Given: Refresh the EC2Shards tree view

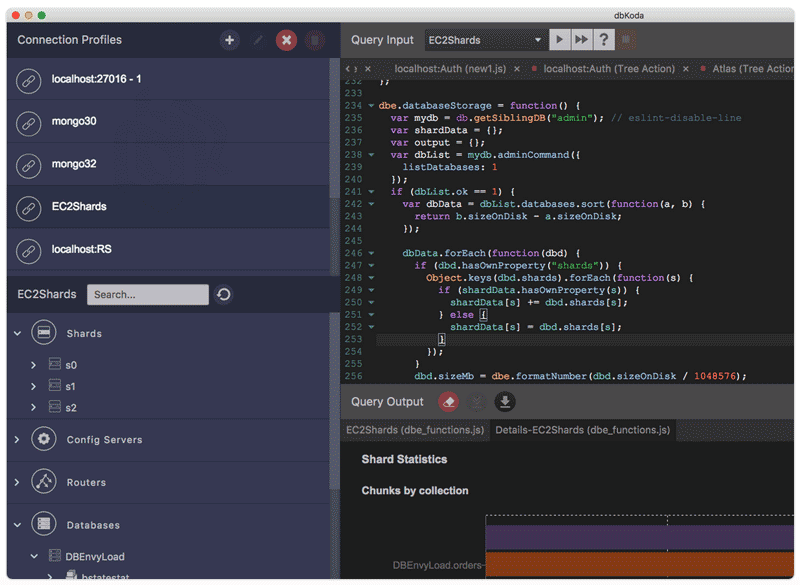Looking at the screenshot, I should click(224, 295).
